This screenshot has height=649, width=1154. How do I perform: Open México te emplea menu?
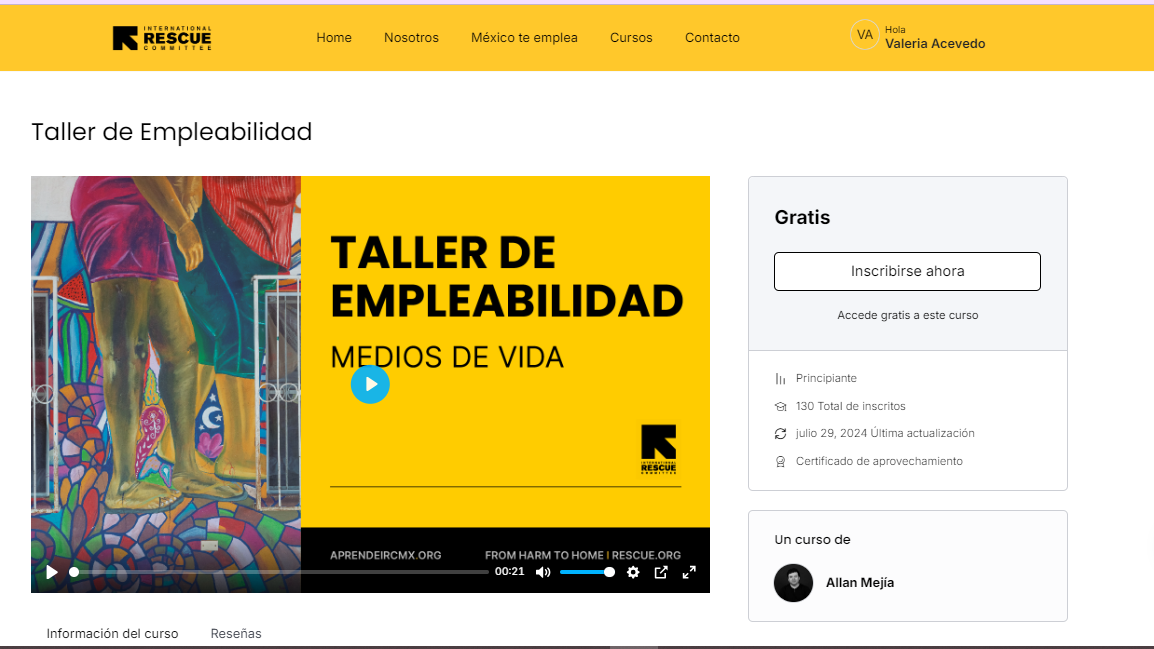(x=524, y=38)
